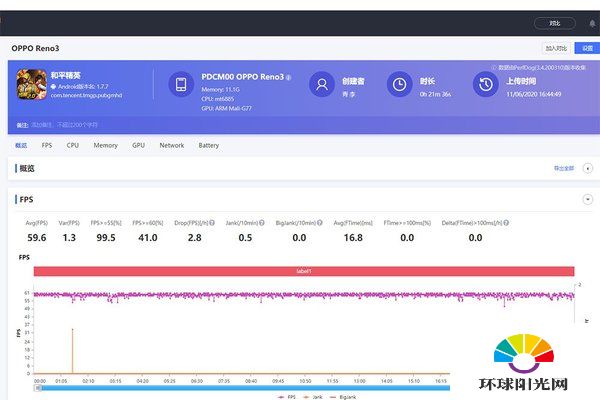Click the FPS>=55 value 99.5
The width and height of the screenshot is (600, 400).
106,238
